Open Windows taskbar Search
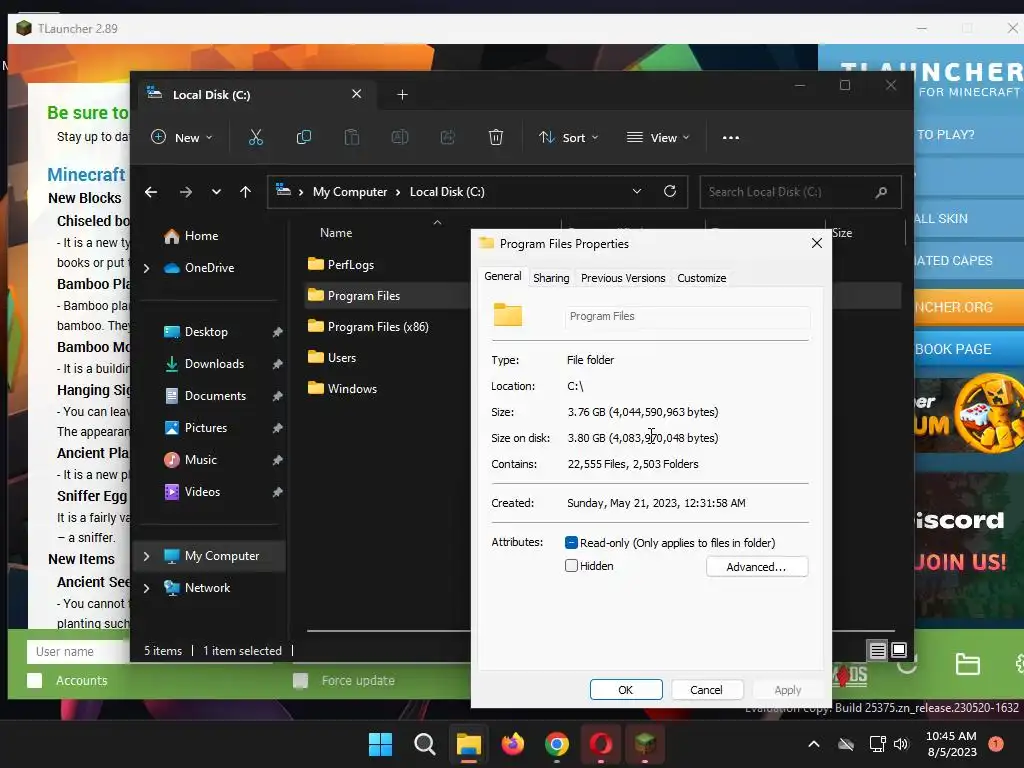 click(x=424, y=744)
